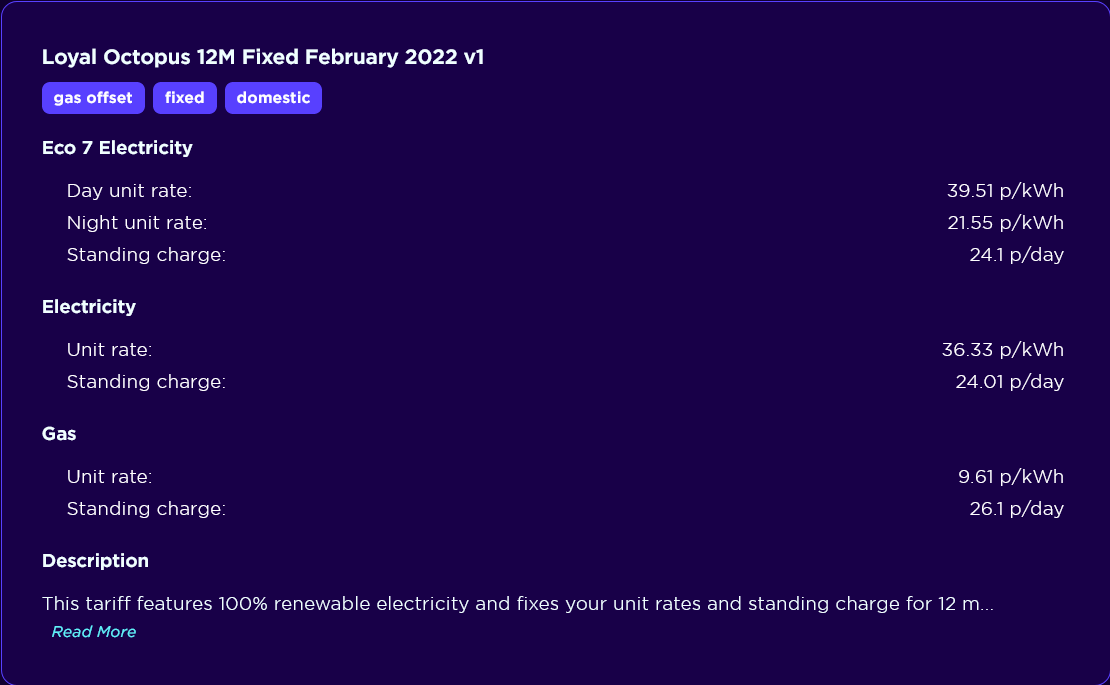This screenshot has height=685, width=1110.
Task: Click the truncated tariff description text
Action: (517, 604)
